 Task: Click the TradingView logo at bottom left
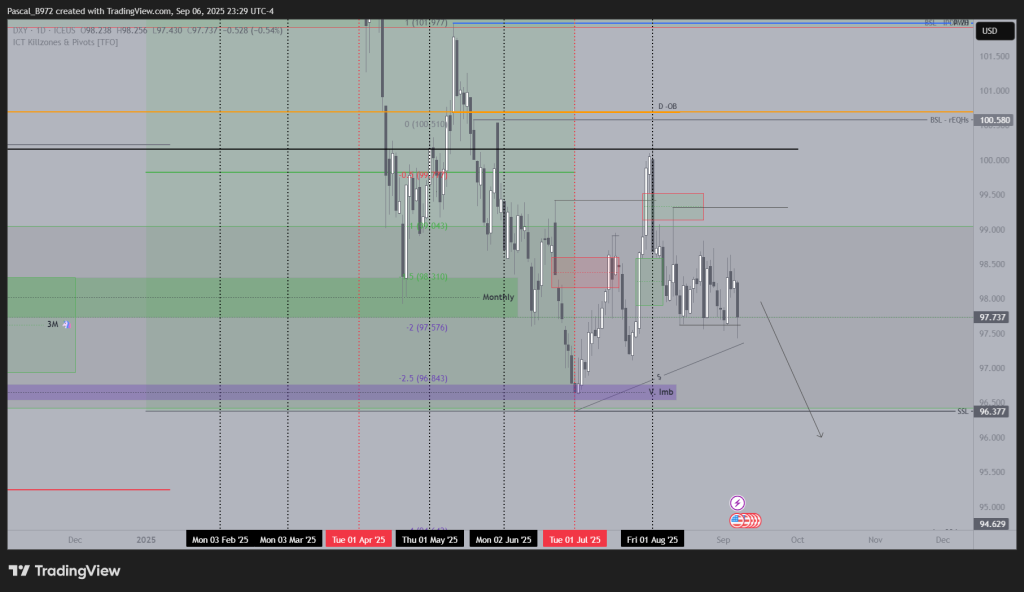pos(64,571)
